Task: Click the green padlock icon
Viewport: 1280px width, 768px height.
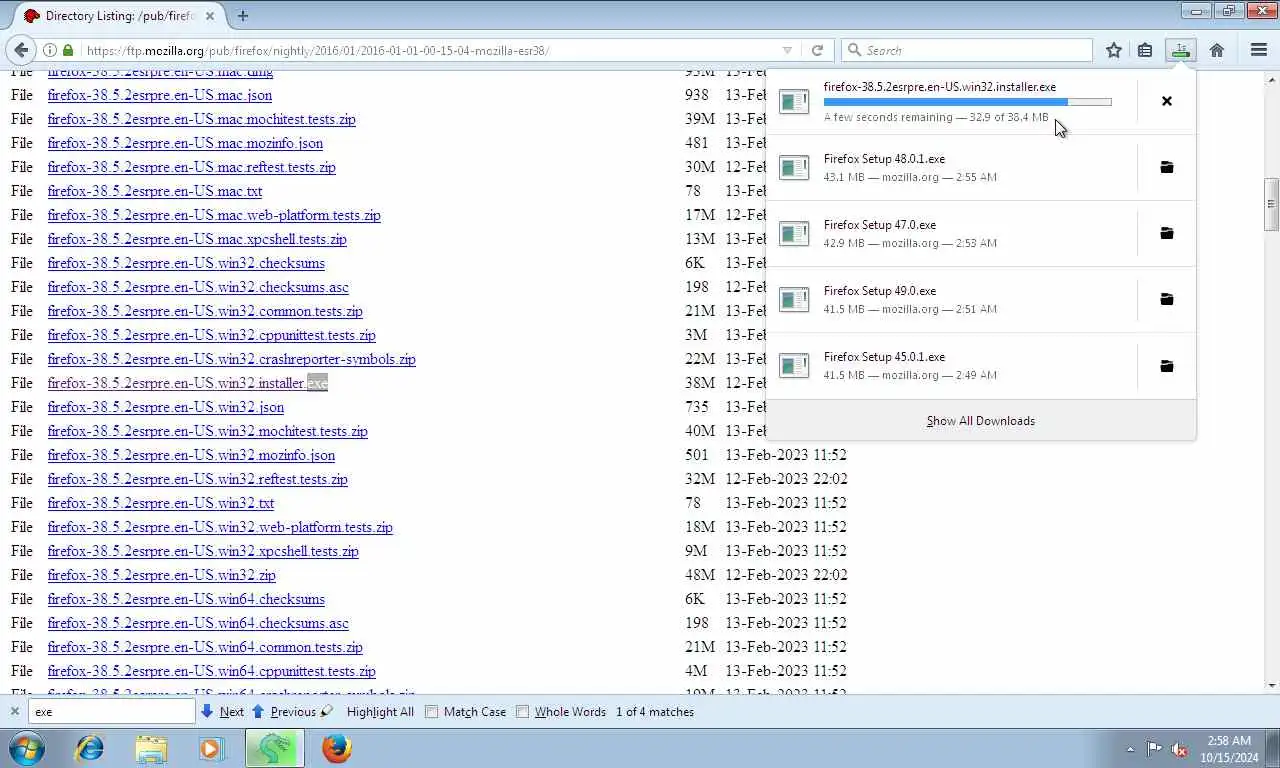Action: 68,50
